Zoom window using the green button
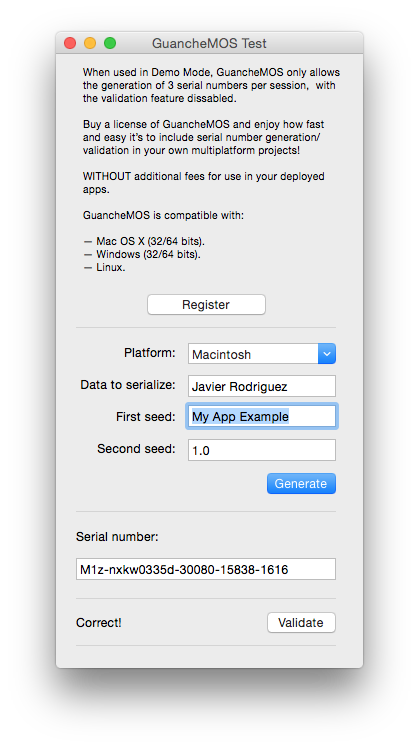 point(110,43)
